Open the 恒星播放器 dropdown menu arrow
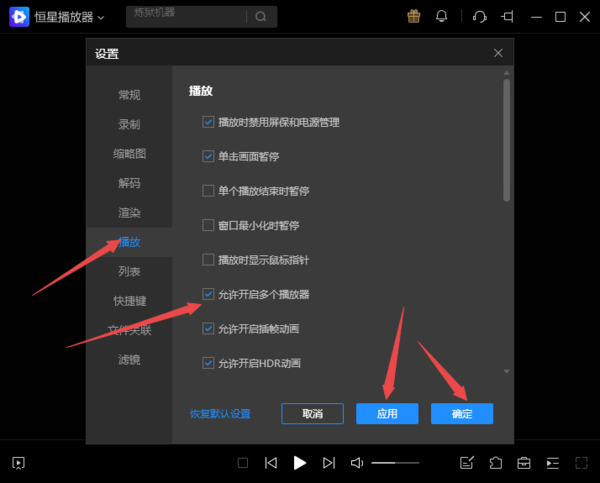 [x=101, y=18]
